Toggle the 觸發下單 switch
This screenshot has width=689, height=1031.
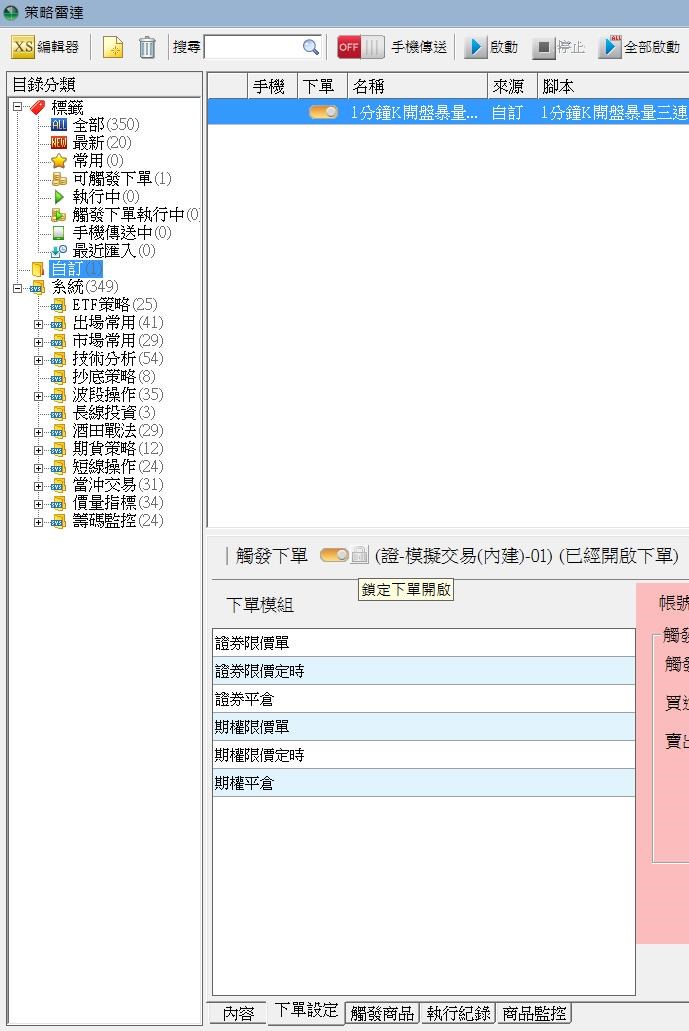tap(333, 555)
